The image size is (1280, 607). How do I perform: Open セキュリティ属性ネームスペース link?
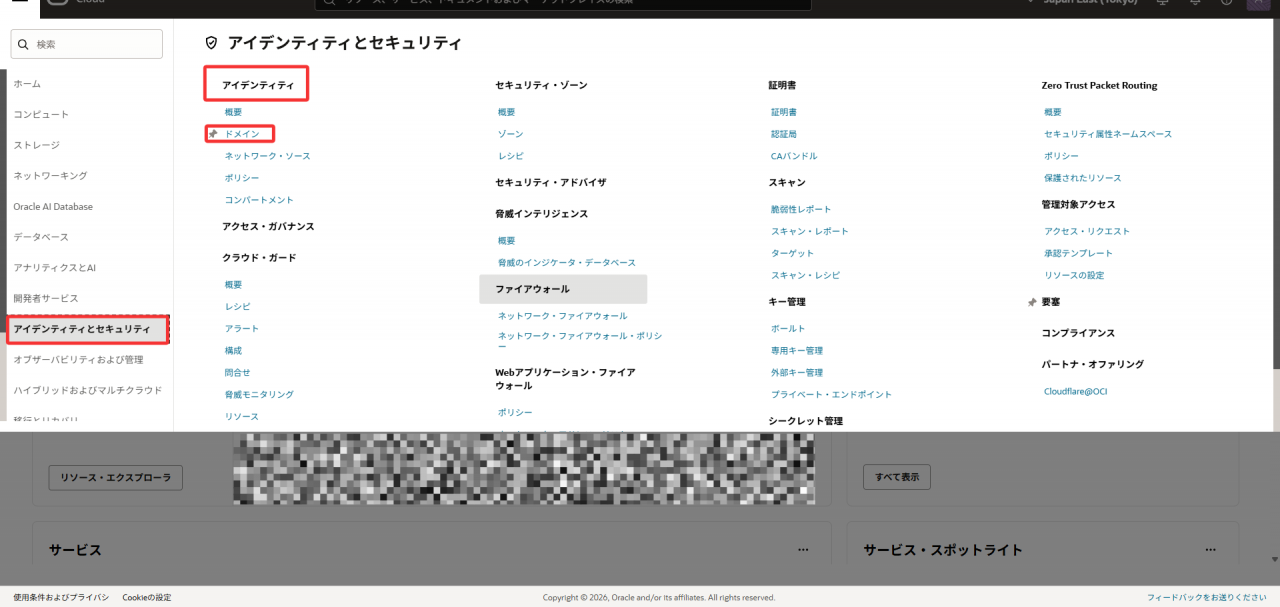click(1108, 134)
